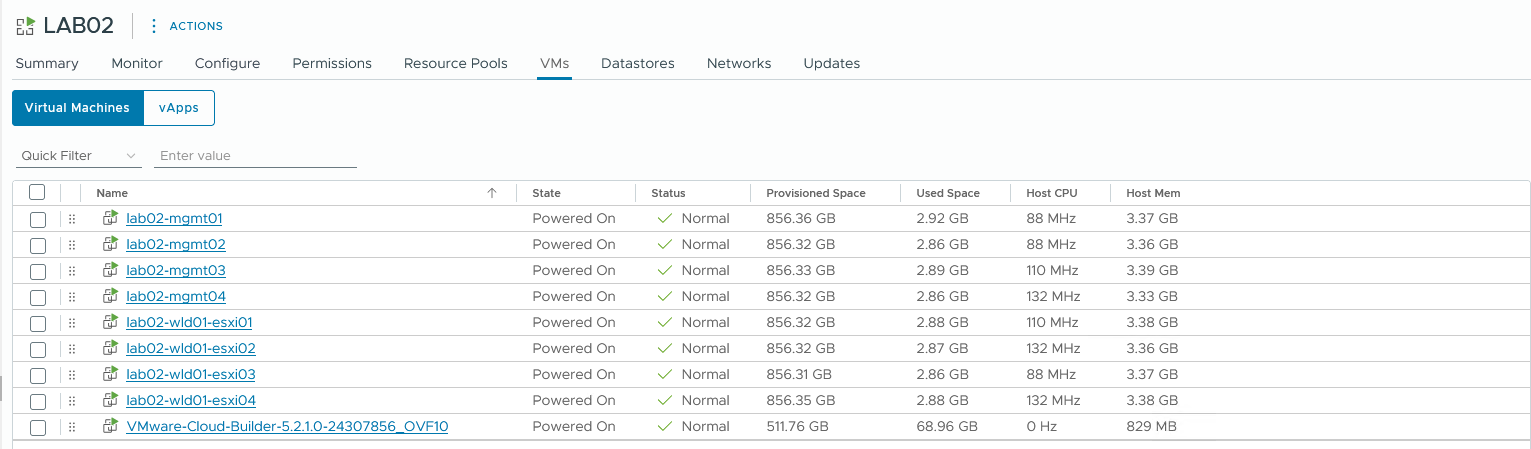The image size is (1531, 449).
Task: Check the box for lab02-mgmt02
Action: pos(38,244)
